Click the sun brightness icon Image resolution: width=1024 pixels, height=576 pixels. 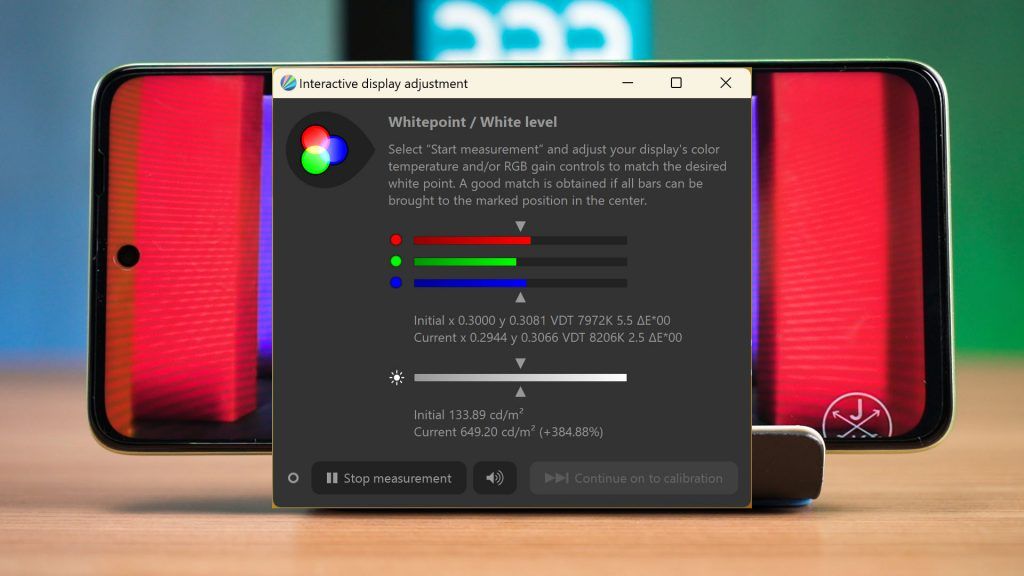click(x=396, y=377)
